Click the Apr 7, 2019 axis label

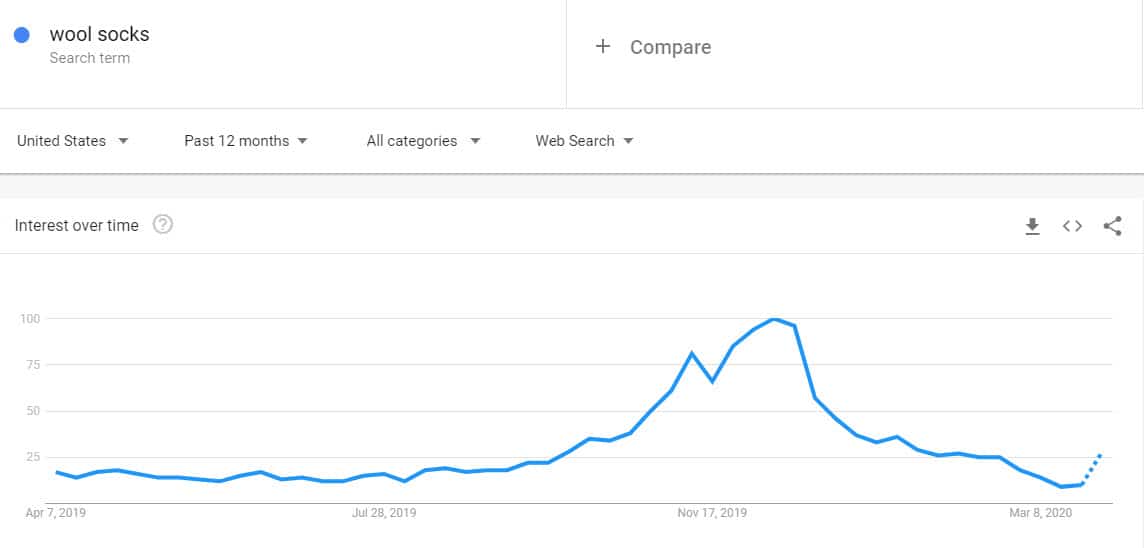coord(55,513)
